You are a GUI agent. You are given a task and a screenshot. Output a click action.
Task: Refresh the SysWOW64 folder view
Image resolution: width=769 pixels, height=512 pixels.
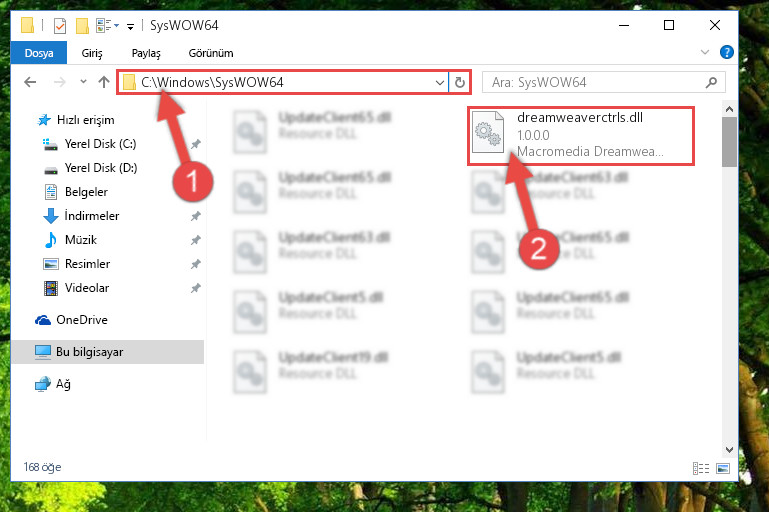click(x=460, y=82)
